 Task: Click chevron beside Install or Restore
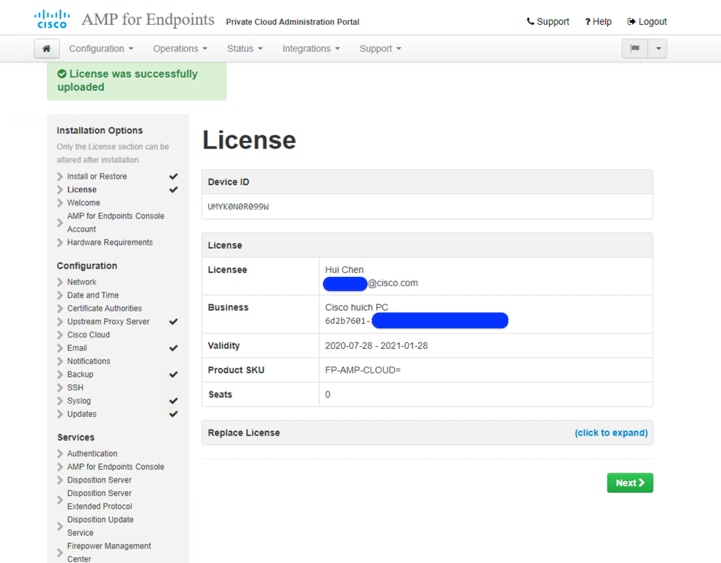(60, 177)
